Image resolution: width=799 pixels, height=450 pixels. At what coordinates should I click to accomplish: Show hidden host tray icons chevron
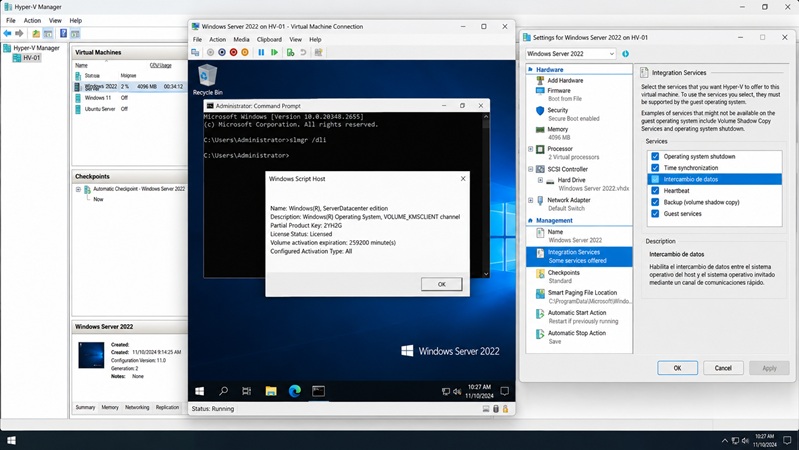tap(725, 440)
